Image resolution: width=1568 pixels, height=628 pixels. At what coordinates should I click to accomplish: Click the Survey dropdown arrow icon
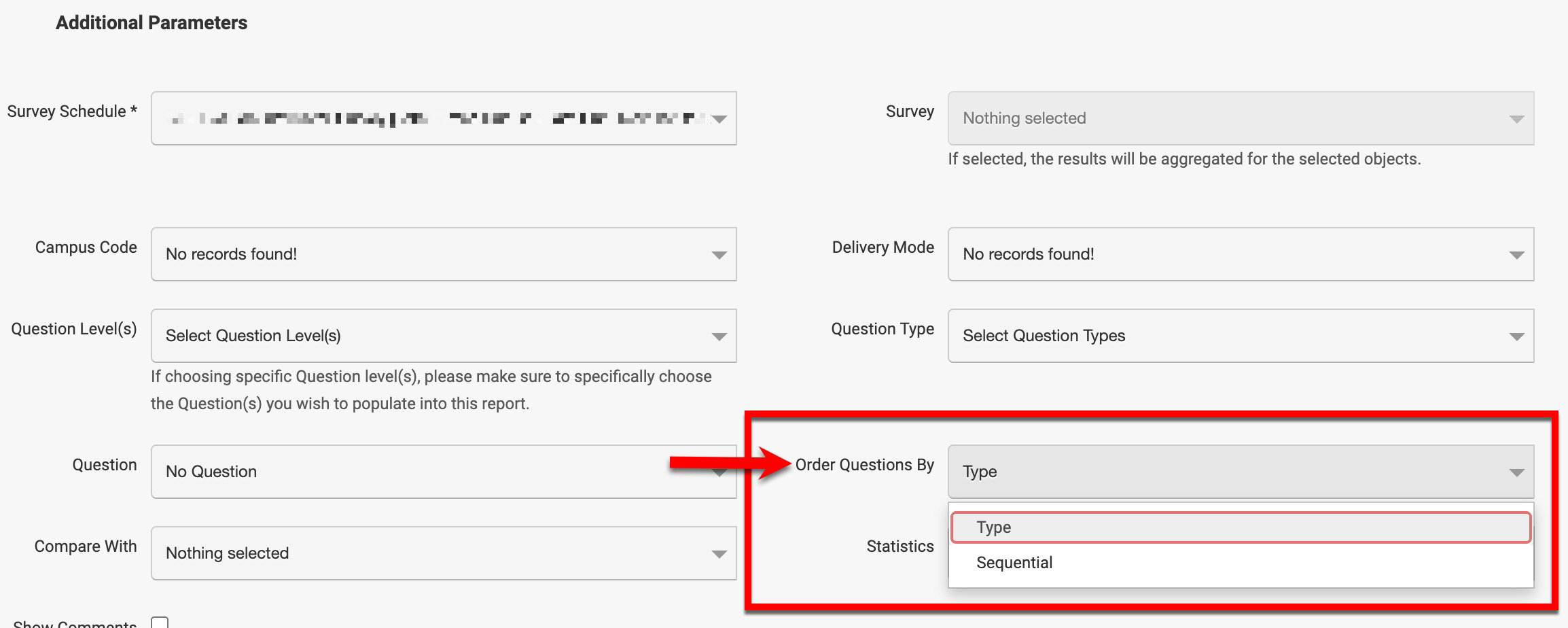[x=1516, y=119]
